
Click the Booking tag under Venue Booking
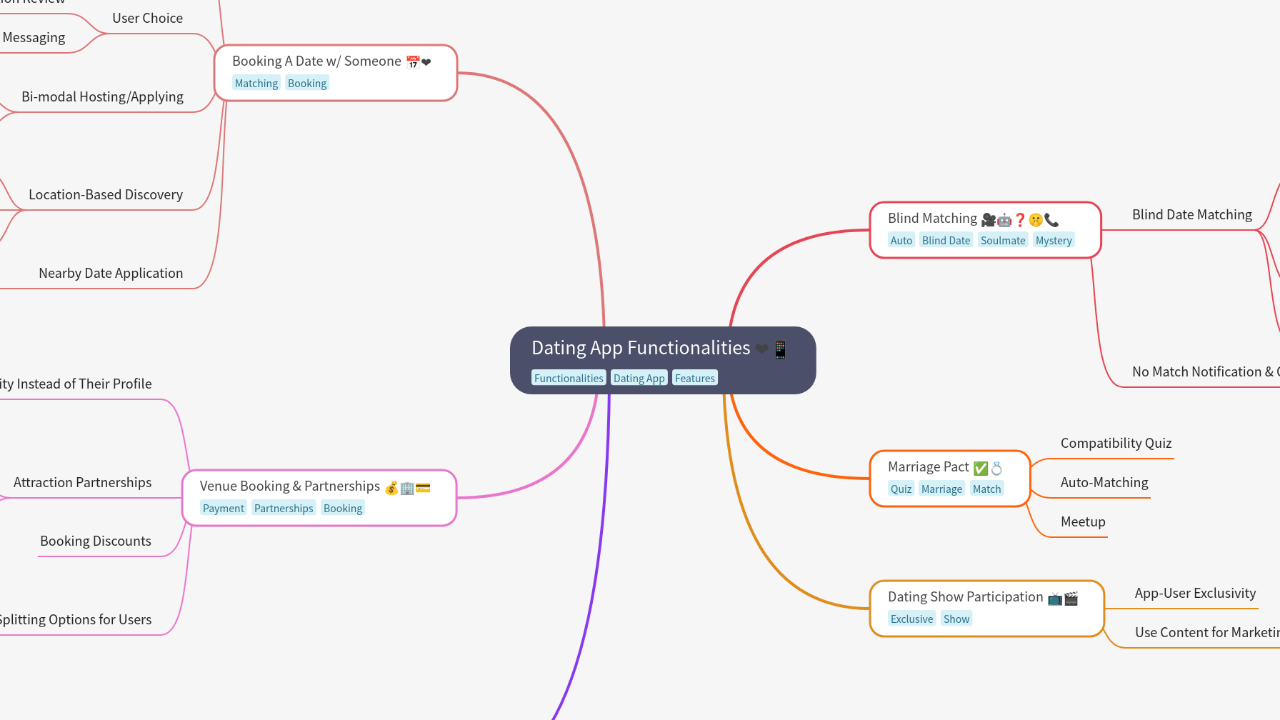point(343,508)
